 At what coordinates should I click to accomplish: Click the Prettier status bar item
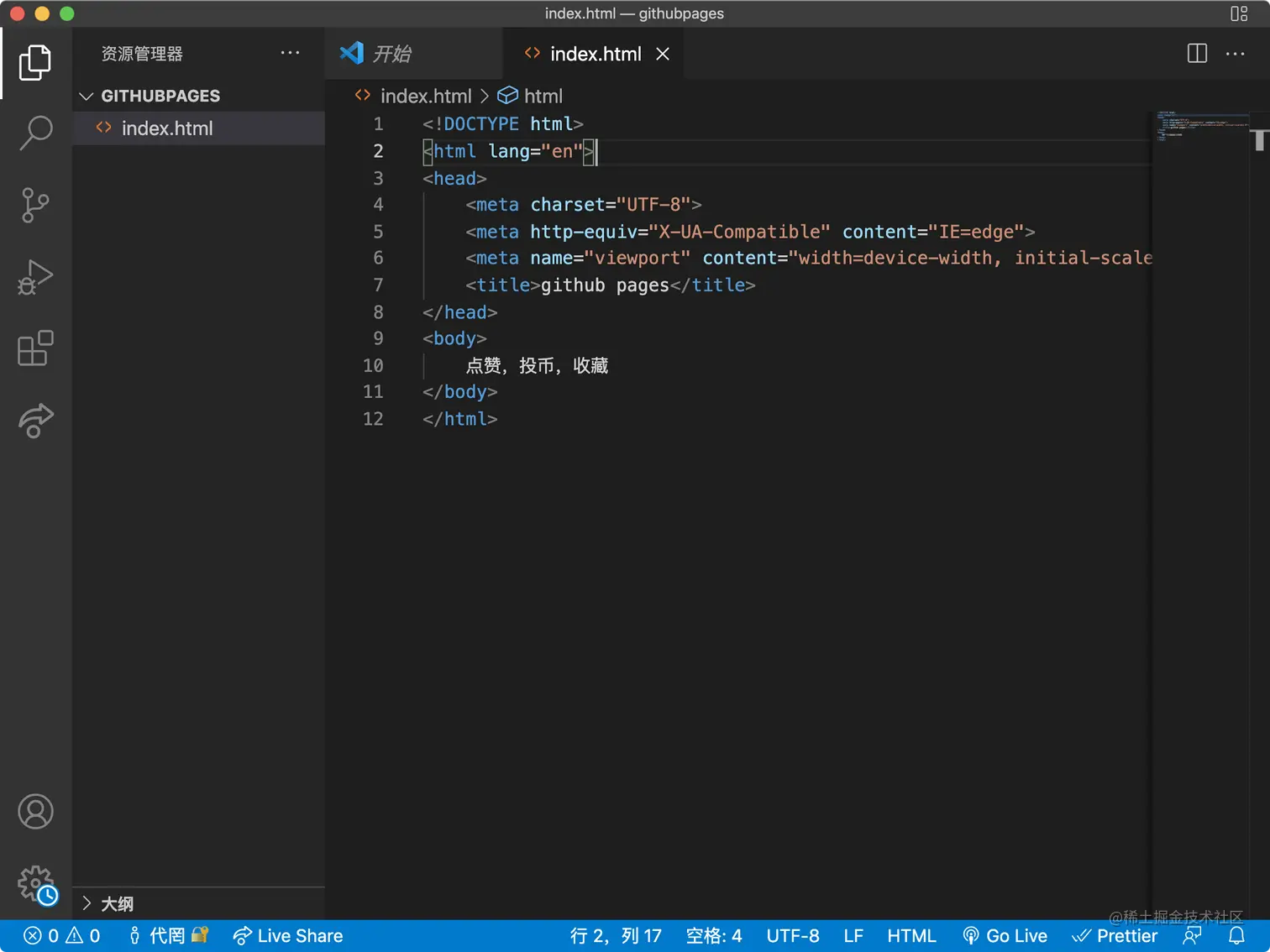tap(1115, 936)
